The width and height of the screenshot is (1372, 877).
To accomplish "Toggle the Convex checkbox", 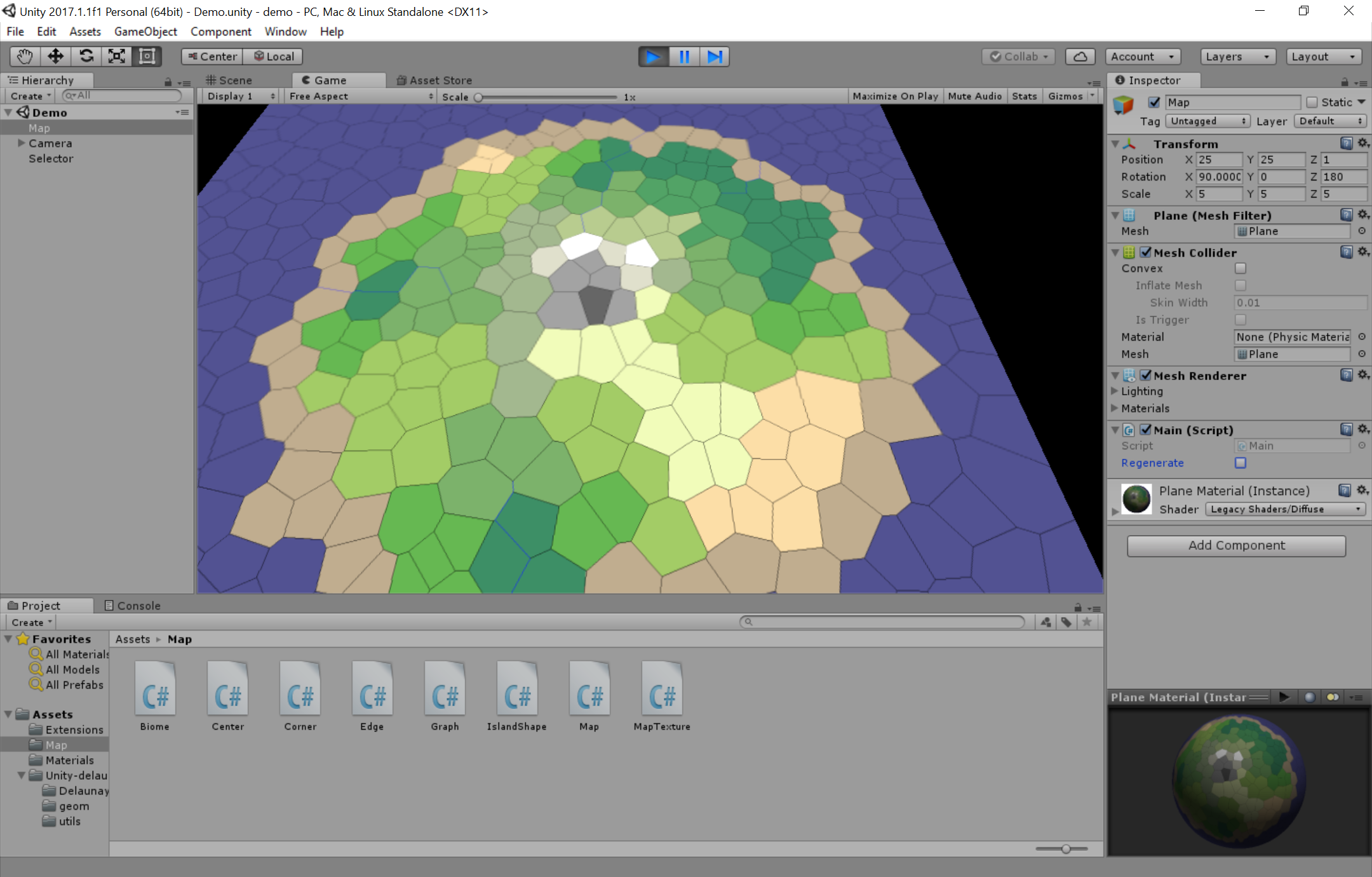I will point(1240,268).
